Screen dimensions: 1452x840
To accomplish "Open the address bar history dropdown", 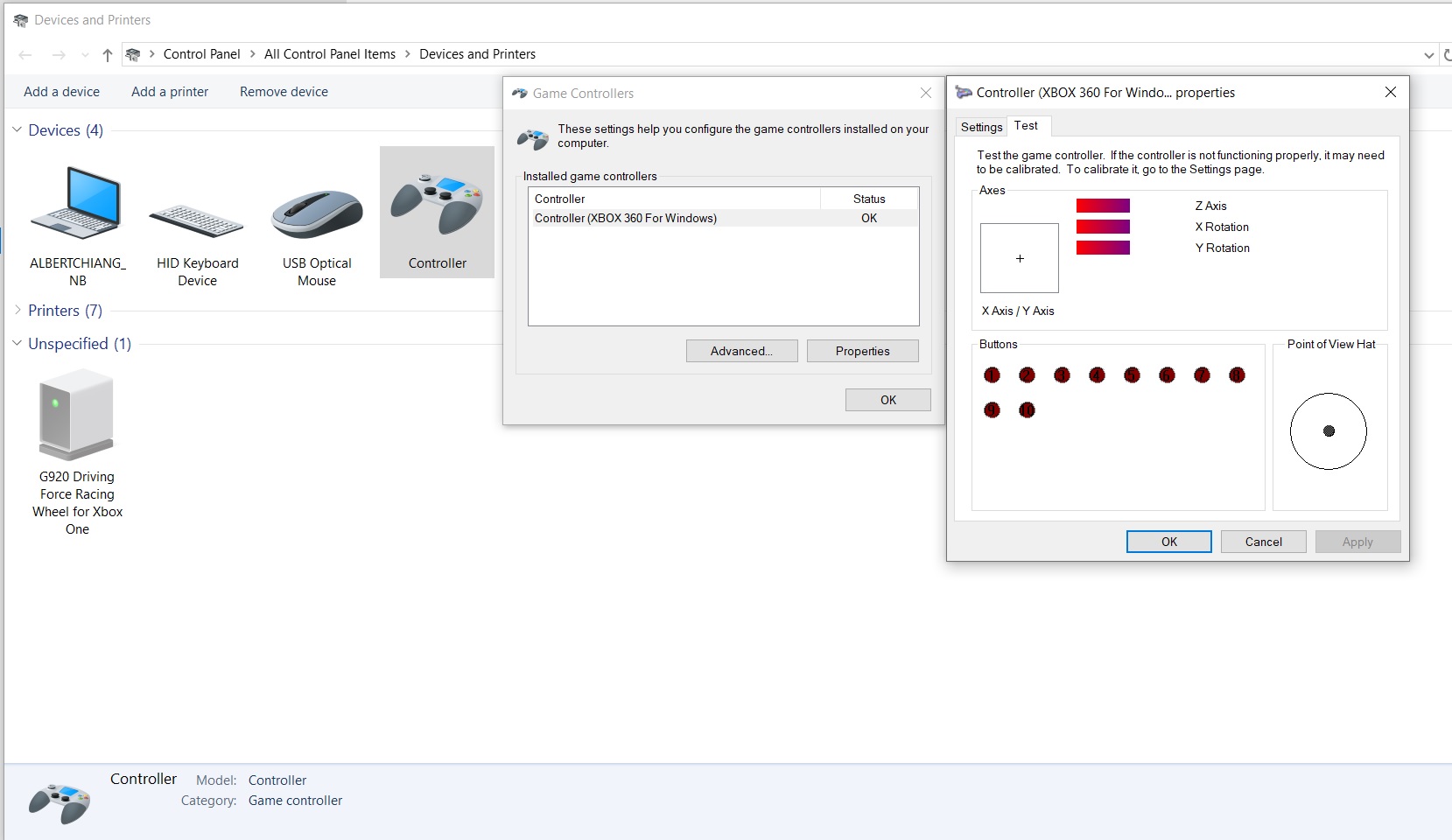I will click(1428, 55).
